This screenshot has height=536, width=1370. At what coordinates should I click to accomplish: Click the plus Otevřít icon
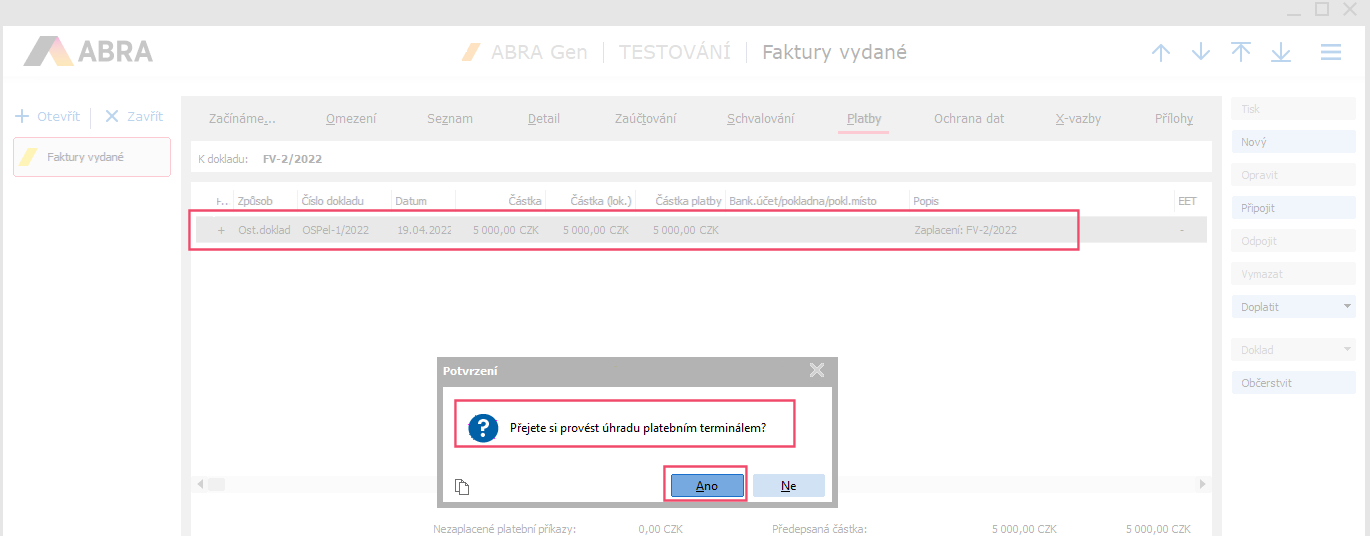click(22, 117)
